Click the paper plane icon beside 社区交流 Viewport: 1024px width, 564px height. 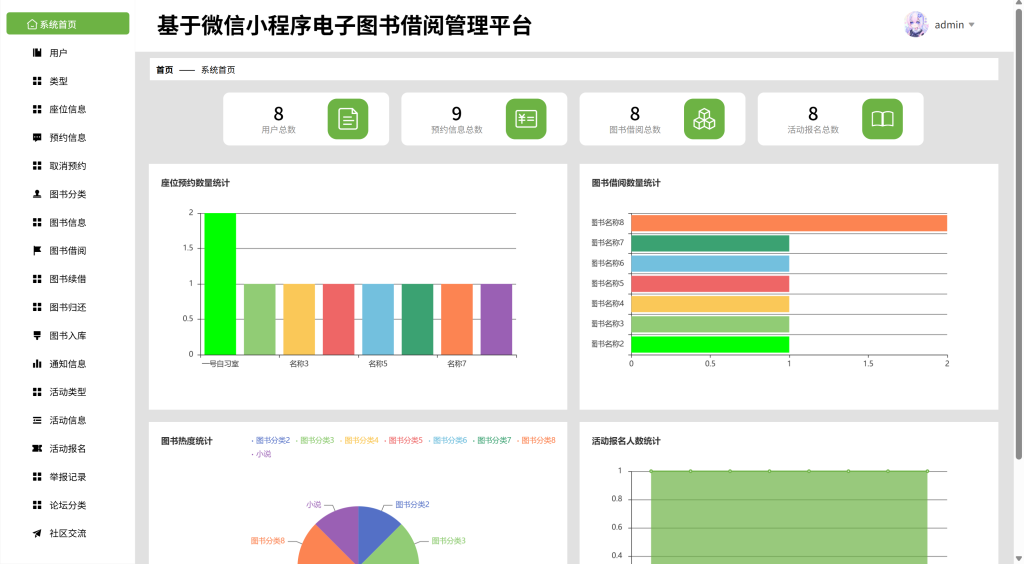point(37,533)
